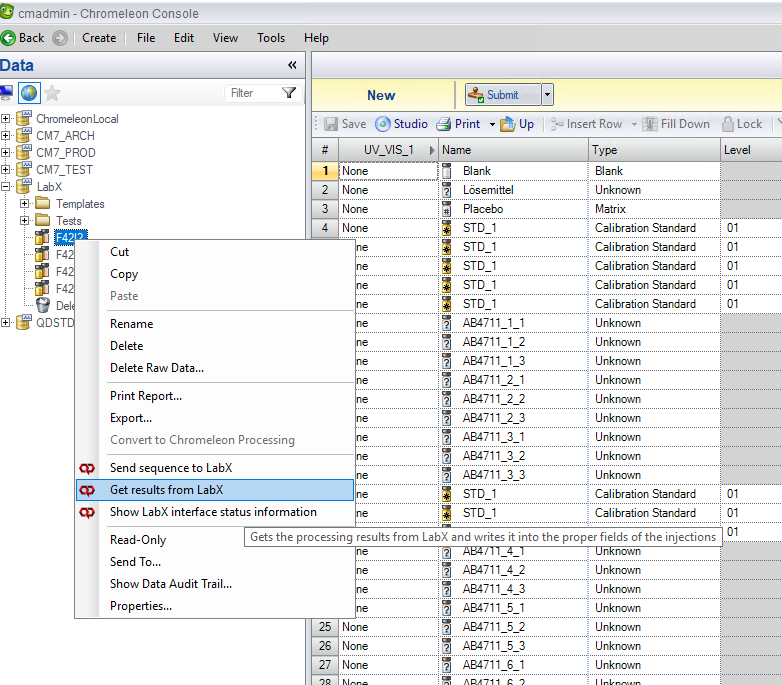Choose Get results from LabX

pyautogui.click(x=215, y=490)
